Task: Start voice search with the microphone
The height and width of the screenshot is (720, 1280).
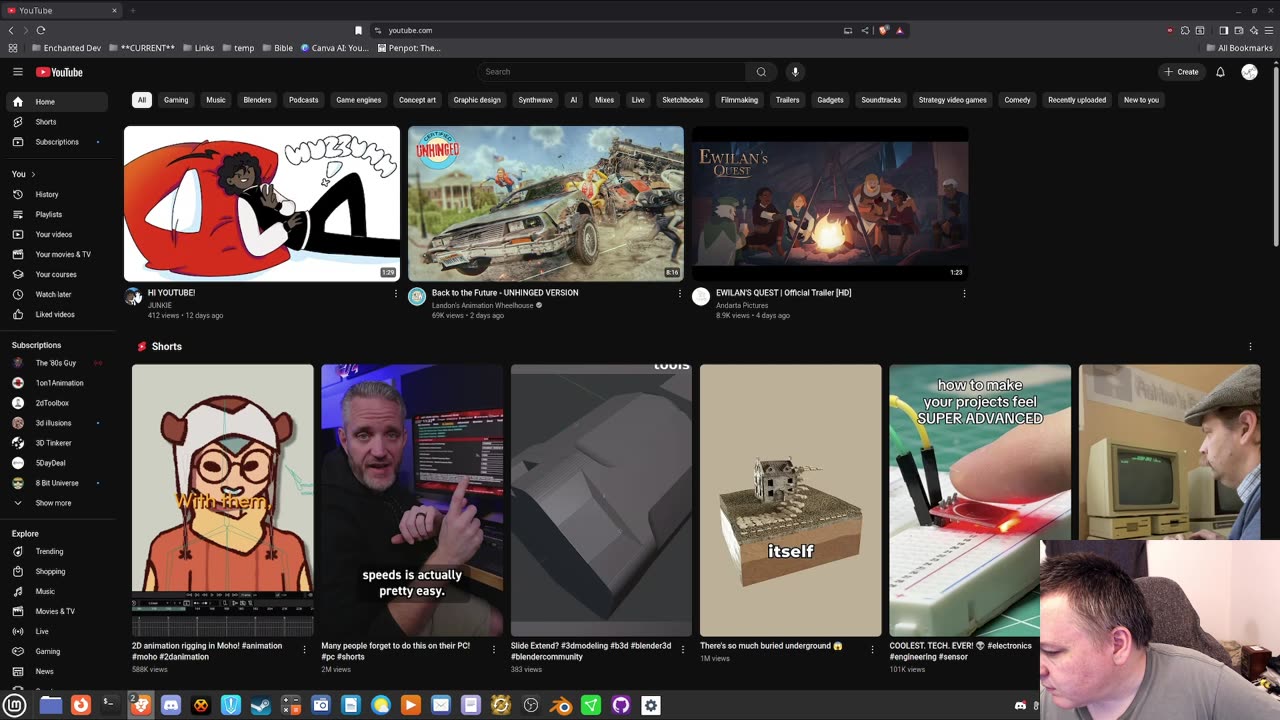Action: pos(795,72)
